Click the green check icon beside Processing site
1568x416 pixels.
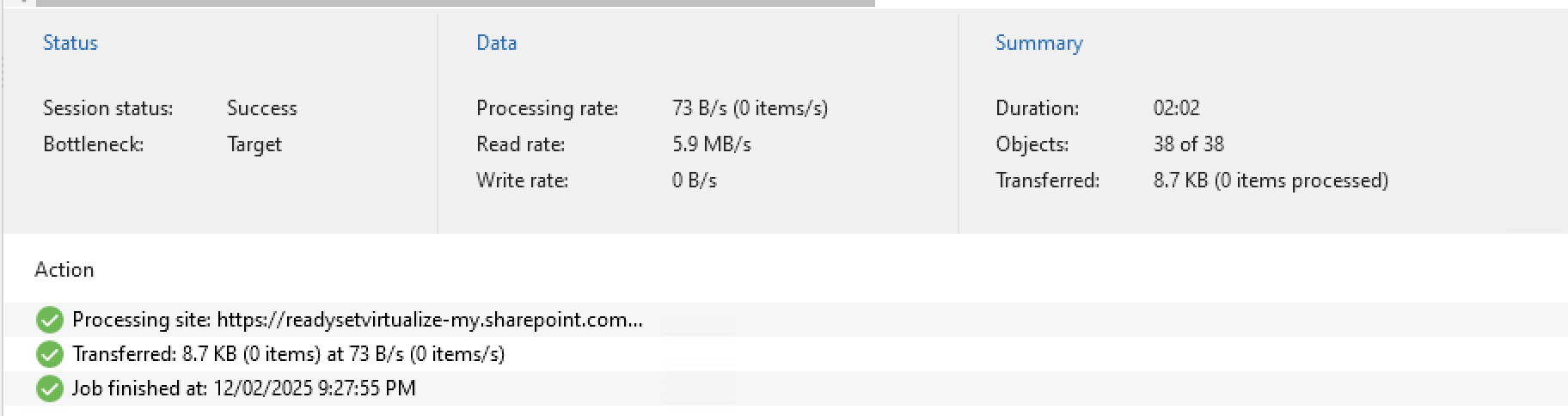pyautogui.click(x=50, y=320)
